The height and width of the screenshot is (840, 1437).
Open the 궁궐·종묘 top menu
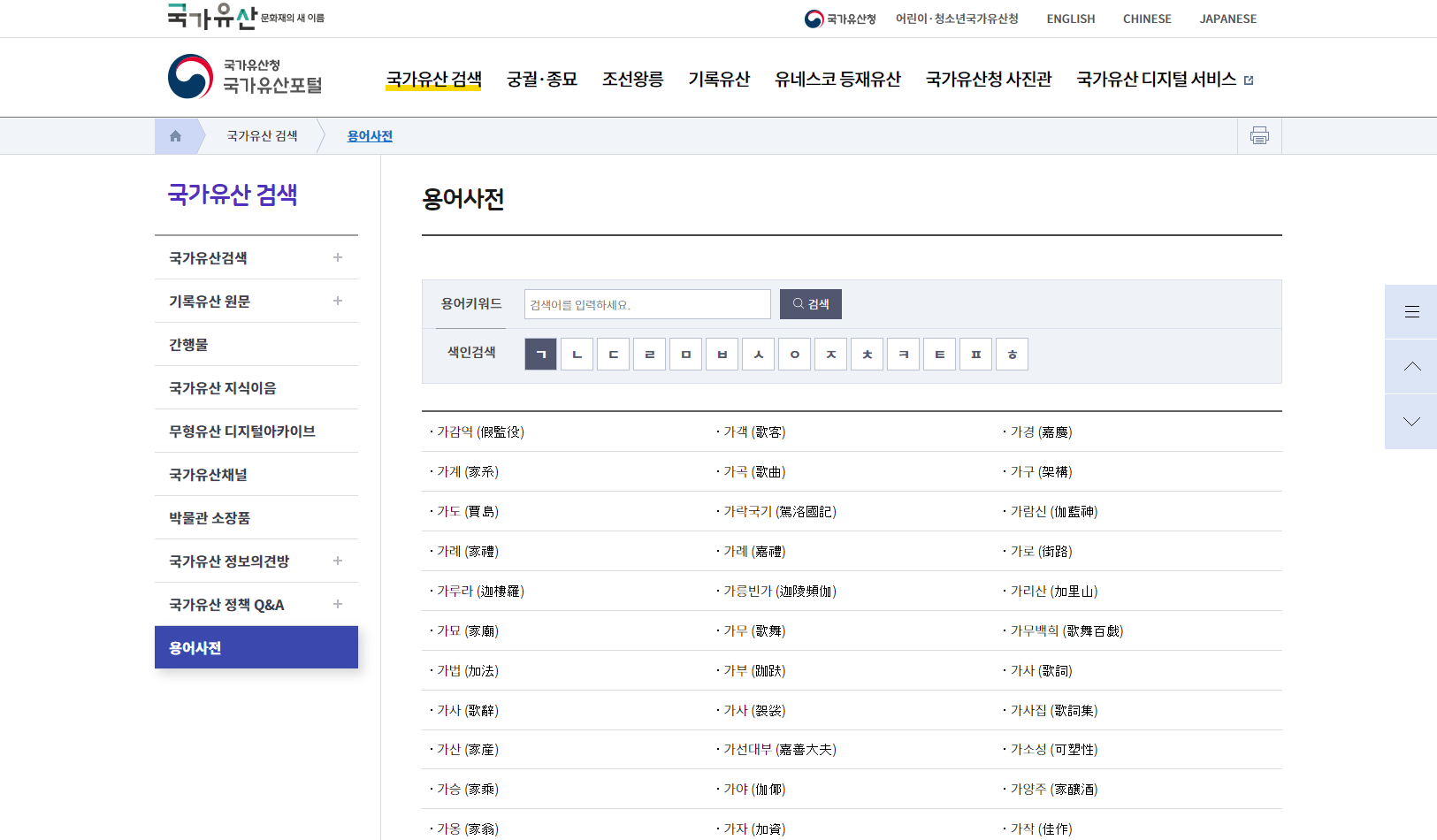coord(541,80)
